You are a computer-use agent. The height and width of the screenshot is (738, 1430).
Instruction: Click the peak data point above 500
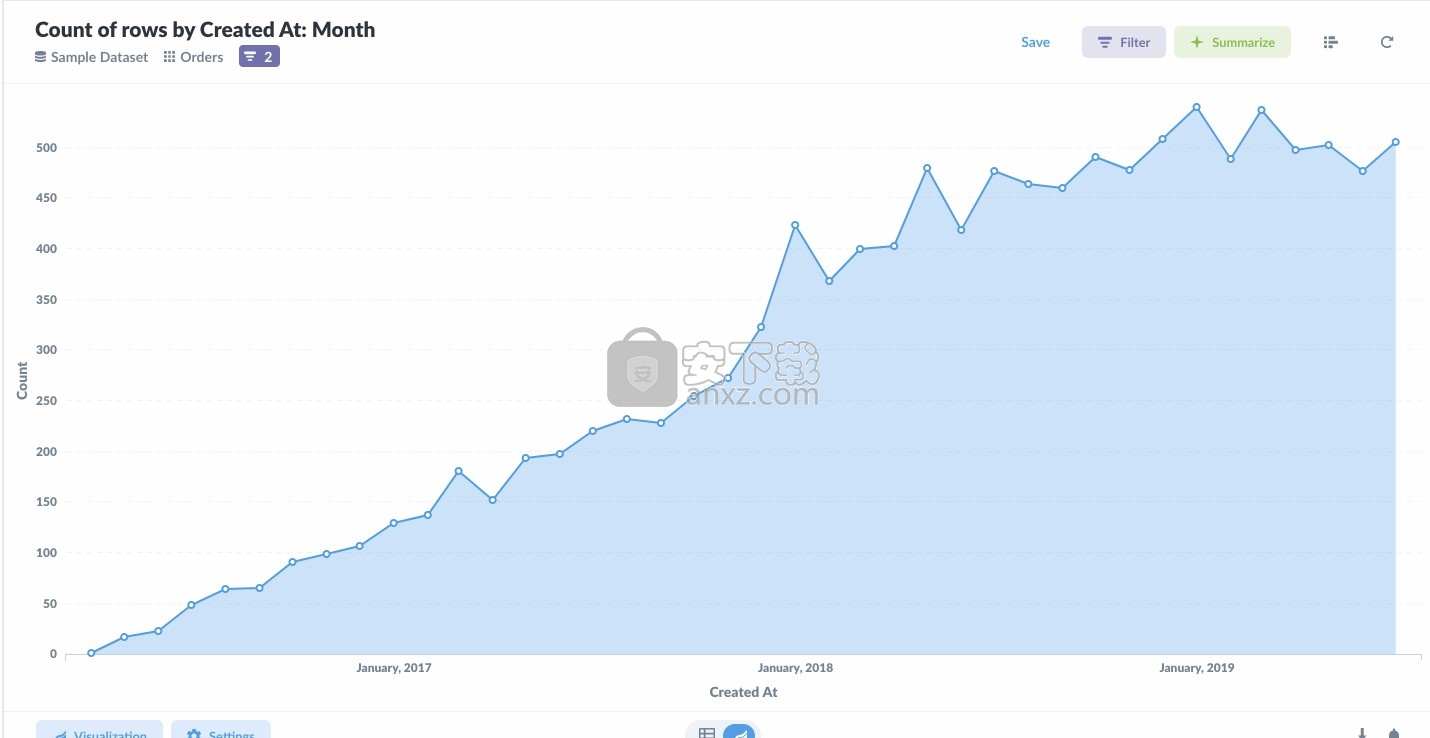pyautogui.click(x=1196, y=107)
